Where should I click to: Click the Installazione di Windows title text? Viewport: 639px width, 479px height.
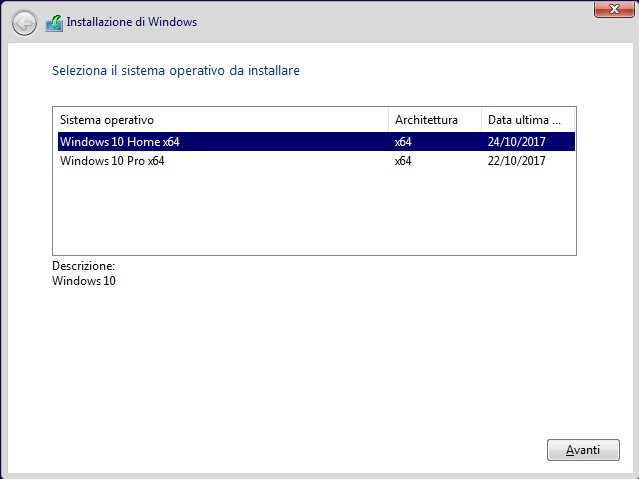tap(132, 22)
